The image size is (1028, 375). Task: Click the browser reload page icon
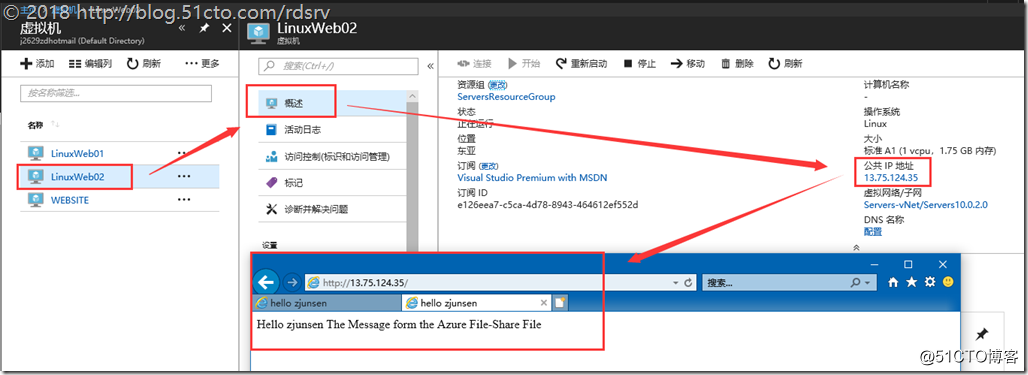[x=688, y=283]
